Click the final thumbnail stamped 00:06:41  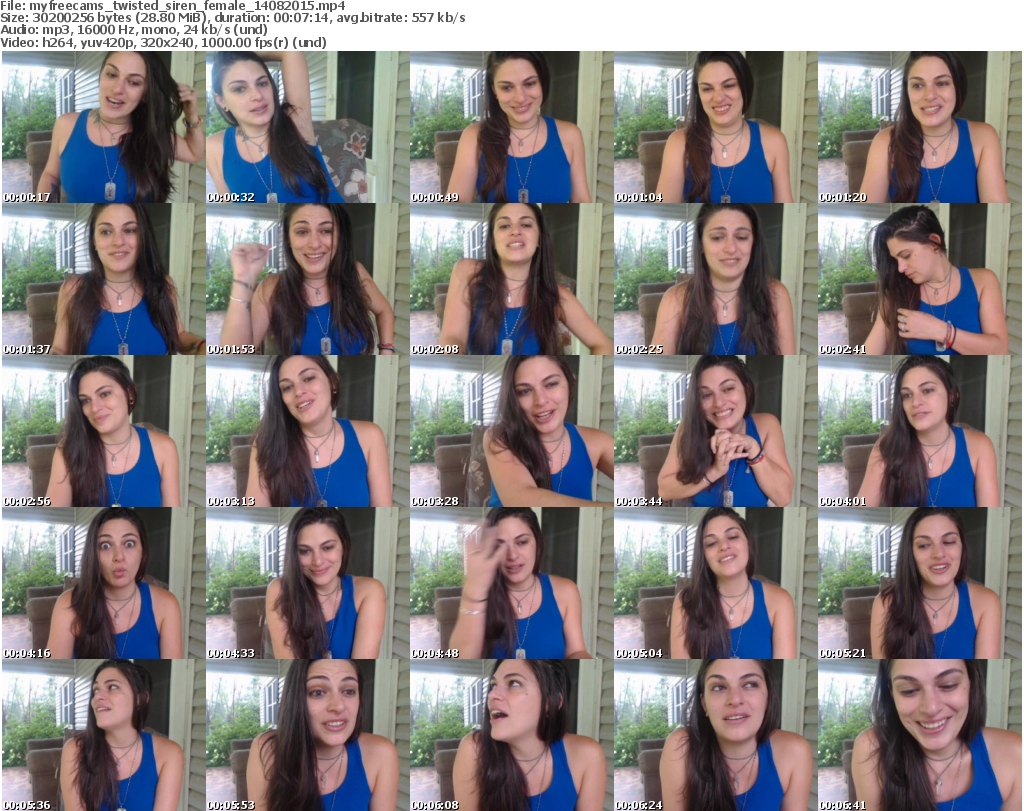(x=920, y=735)
